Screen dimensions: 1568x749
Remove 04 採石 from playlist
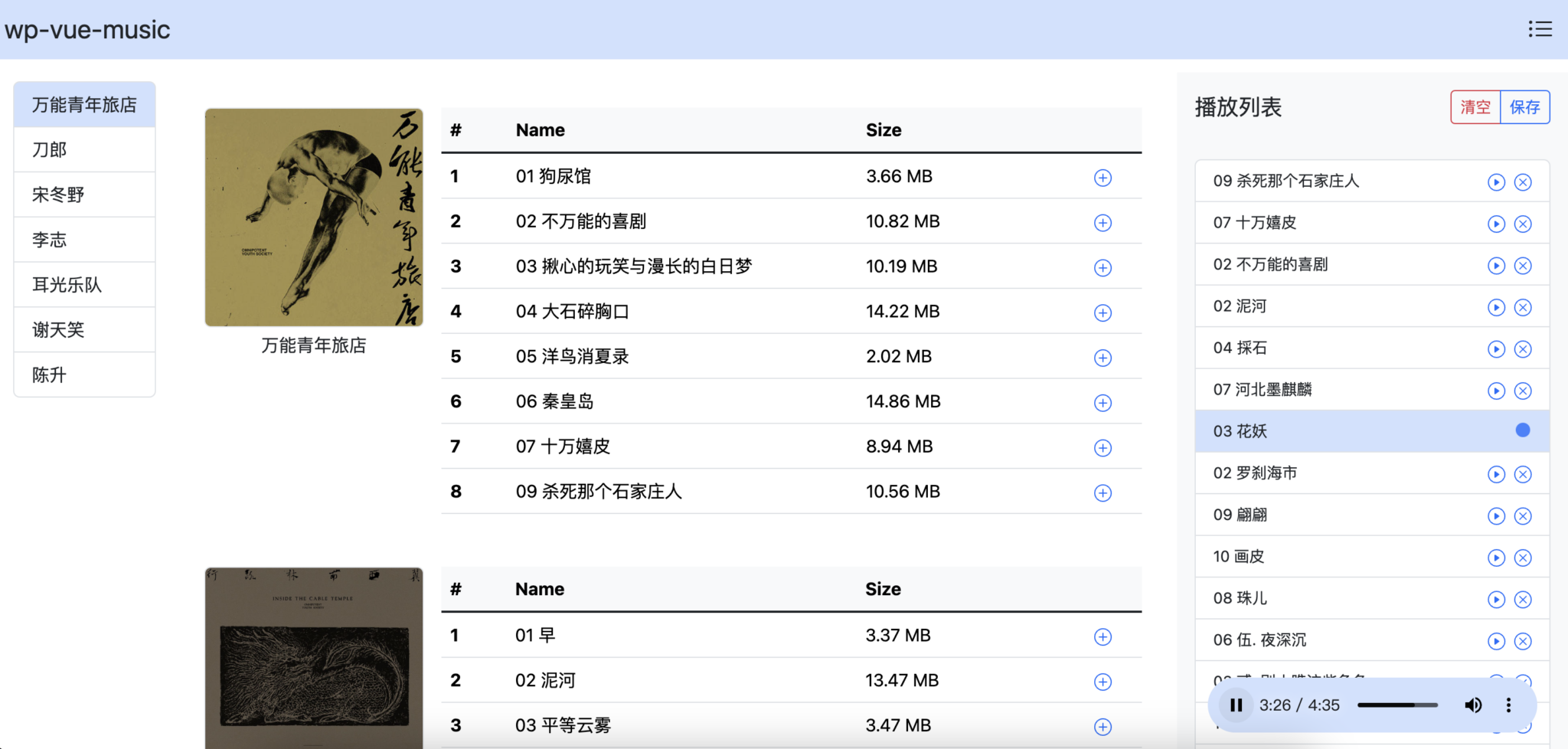tap(1523, 349)
